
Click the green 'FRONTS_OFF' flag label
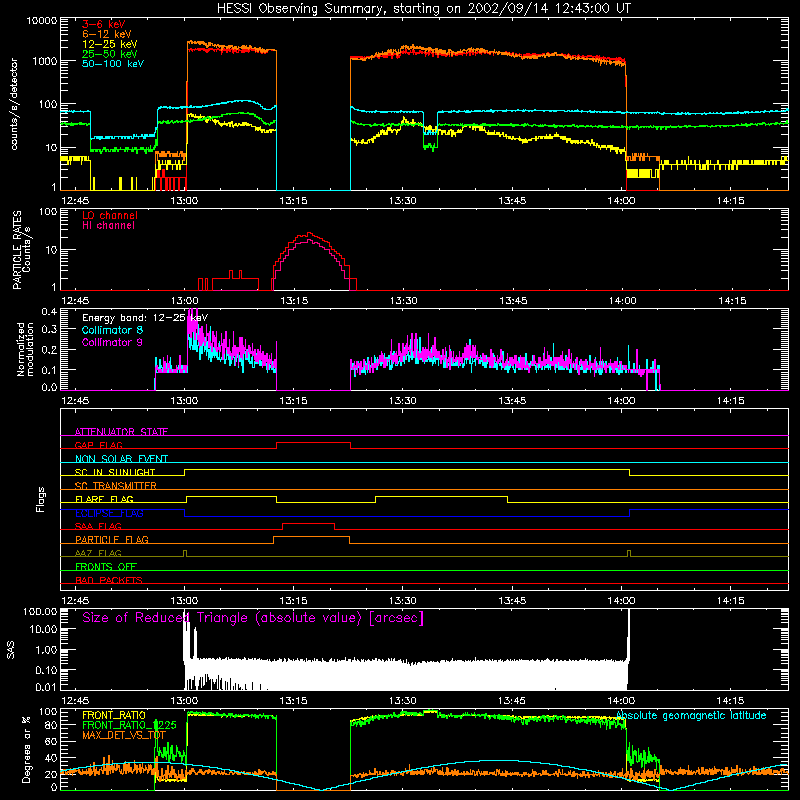(x=106, y=566)
